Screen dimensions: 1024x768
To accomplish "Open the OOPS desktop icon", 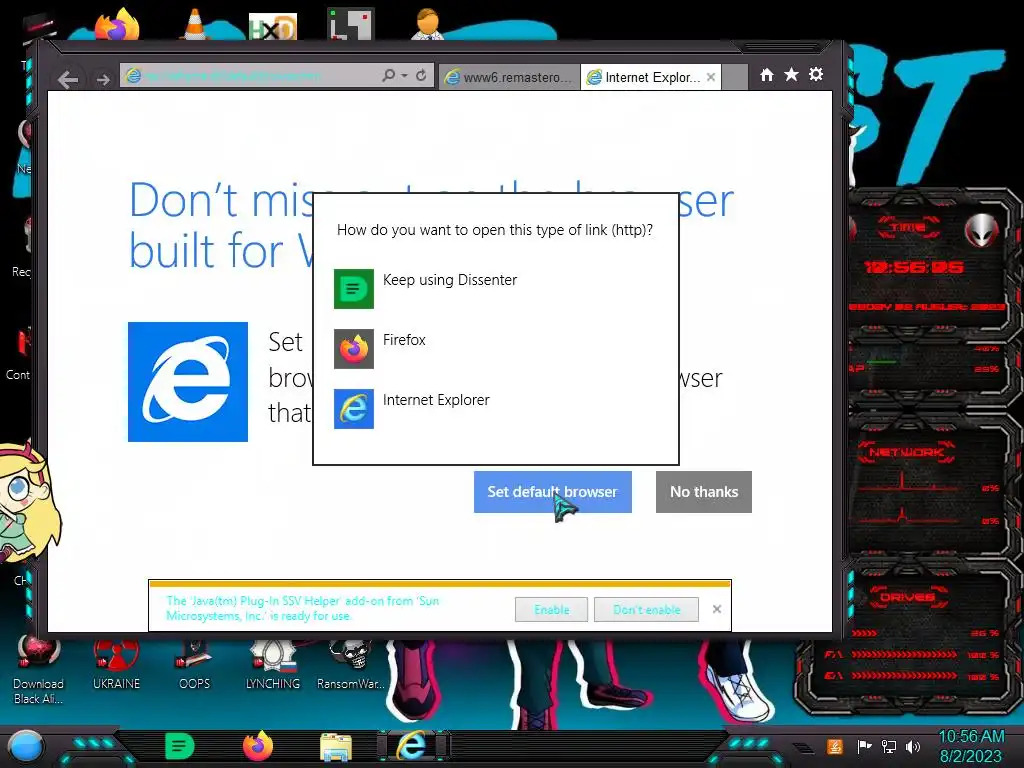I will click(195, 666).
